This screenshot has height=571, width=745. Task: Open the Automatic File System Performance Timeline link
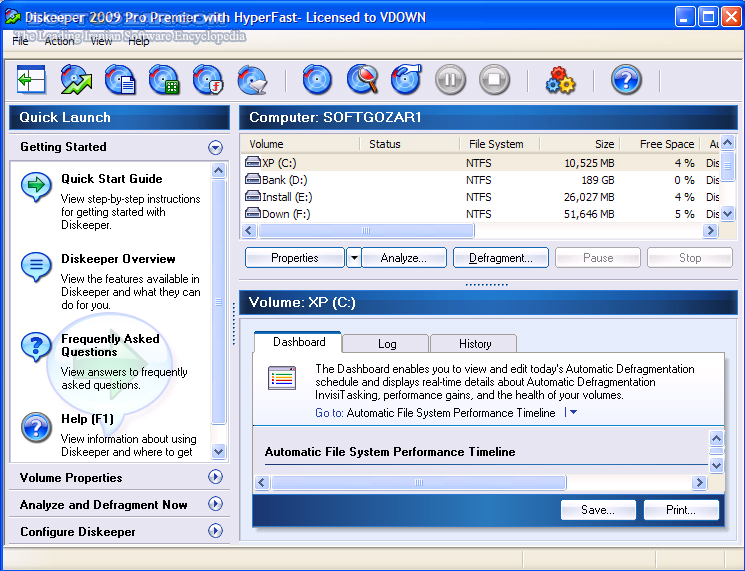click(x=451, y=413)
